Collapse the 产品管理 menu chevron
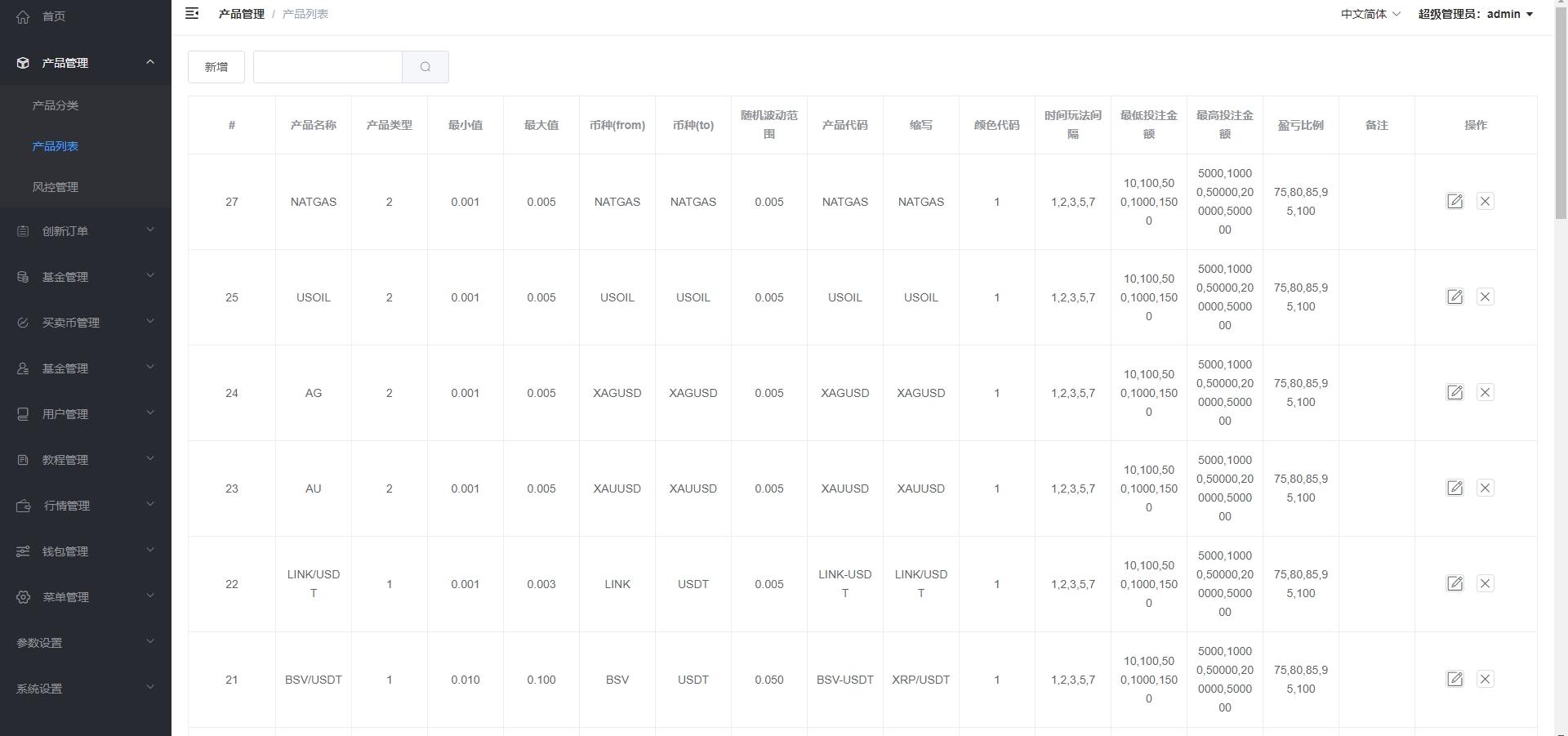Screen dimensions: 1568x736 coord(150,62)
